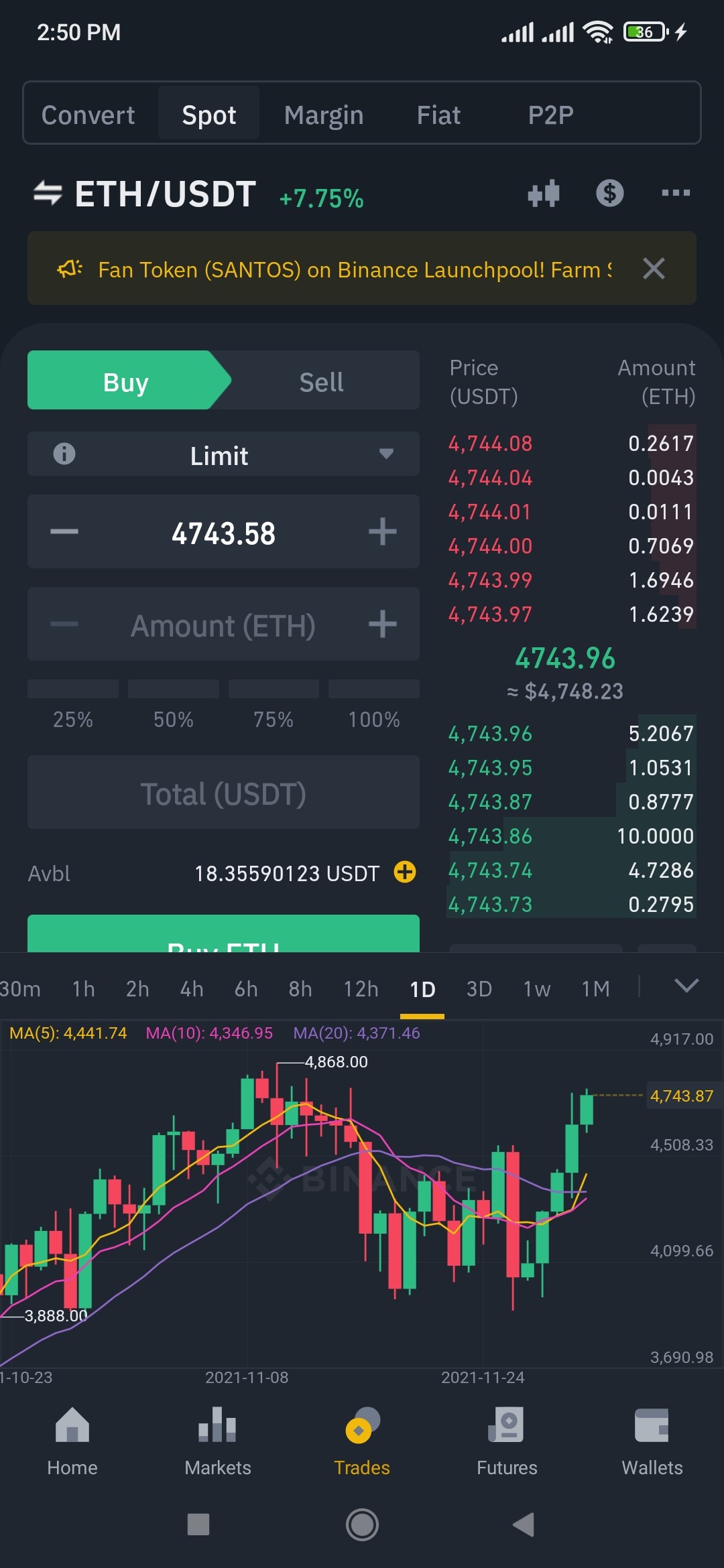Screen dimensions: 724x1568
Task: Tap the MA(10) indicator label
Action: coord(209,1033)
